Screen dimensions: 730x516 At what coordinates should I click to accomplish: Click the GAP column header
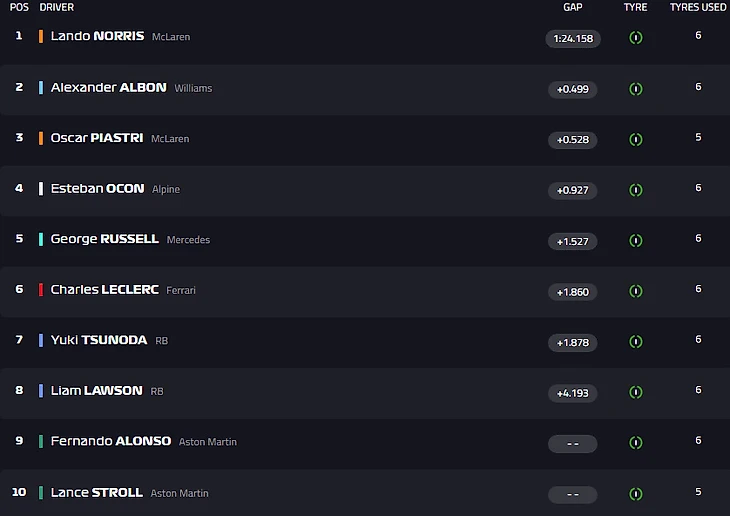pyautogui.click(x=573, y=7)
